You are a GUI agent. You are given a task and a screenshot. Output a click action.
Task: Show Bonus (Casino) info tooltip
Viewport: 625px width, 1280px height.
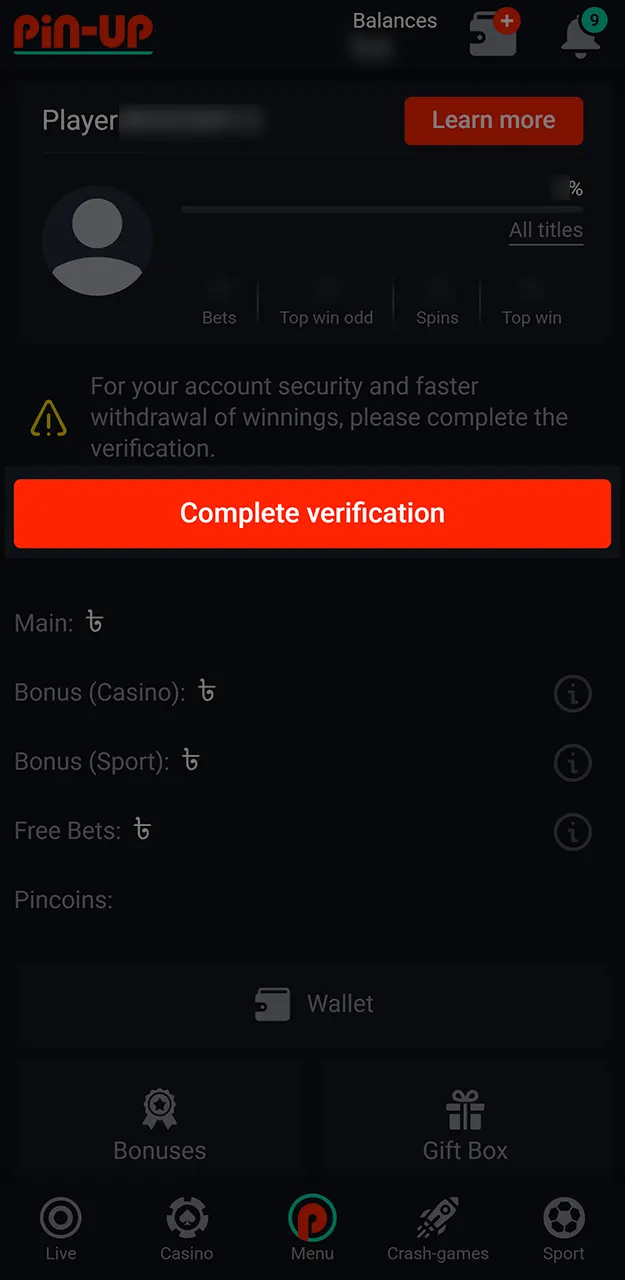(572, 694)
